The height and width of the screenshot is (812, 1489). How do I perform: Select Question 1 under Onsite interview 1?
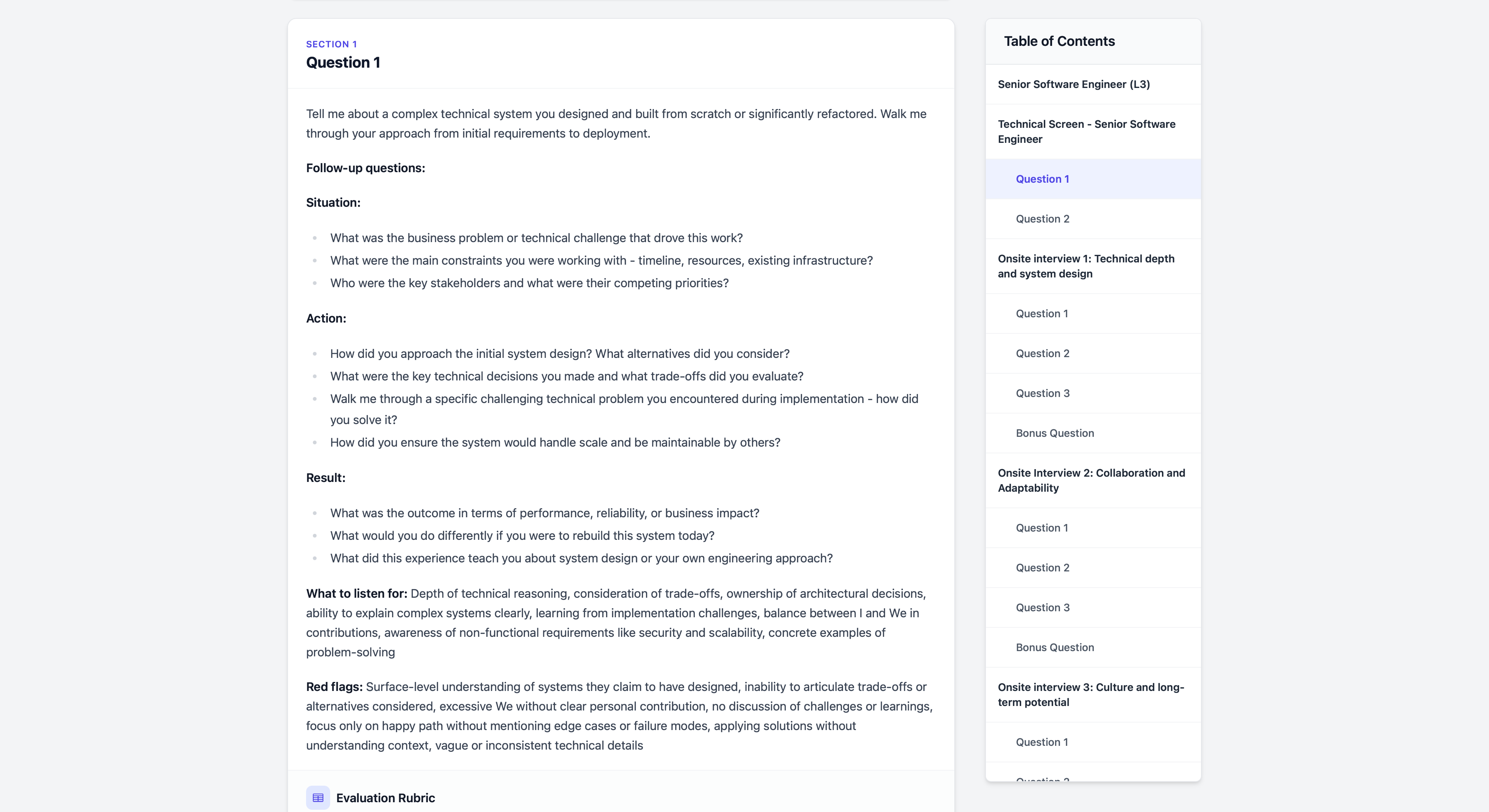[1042, 314]
